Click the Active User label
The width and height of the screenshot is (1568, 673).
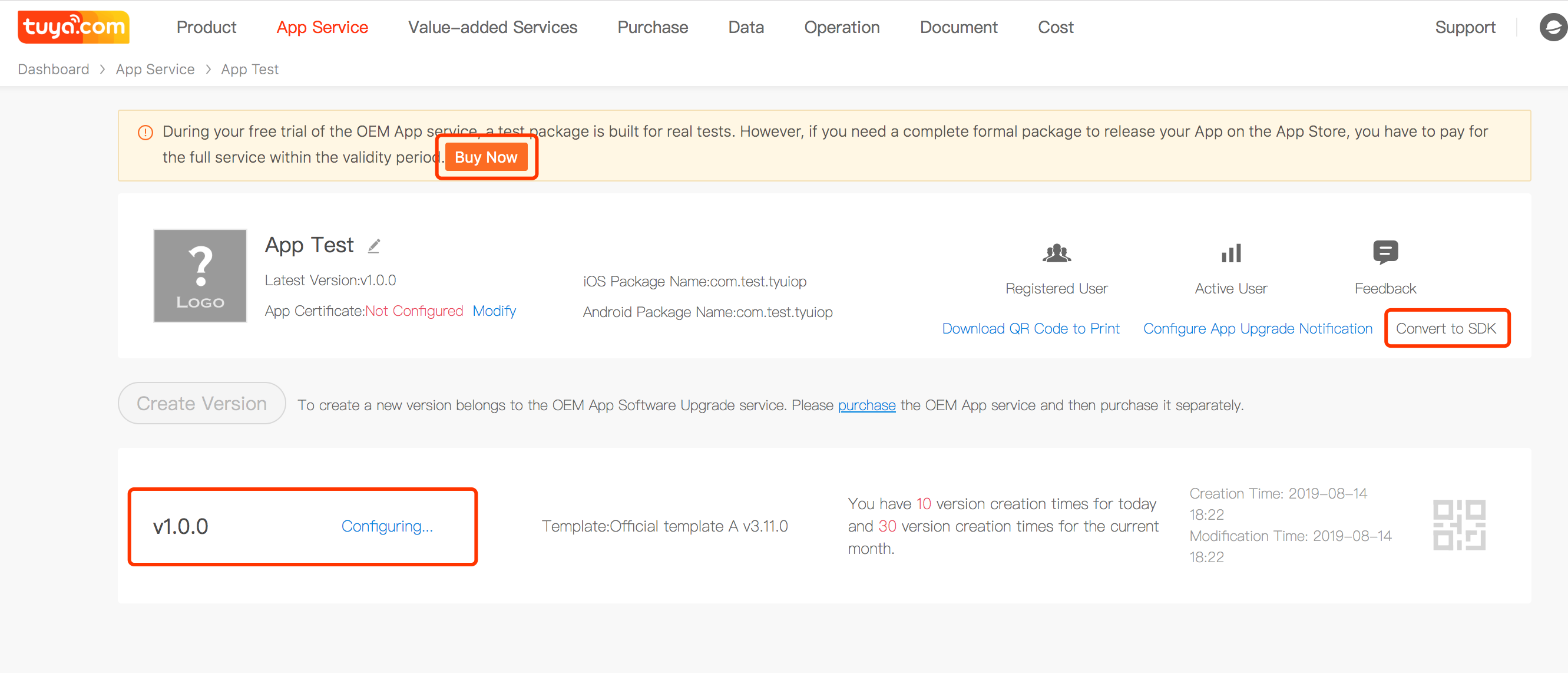tap(1231, 289)
